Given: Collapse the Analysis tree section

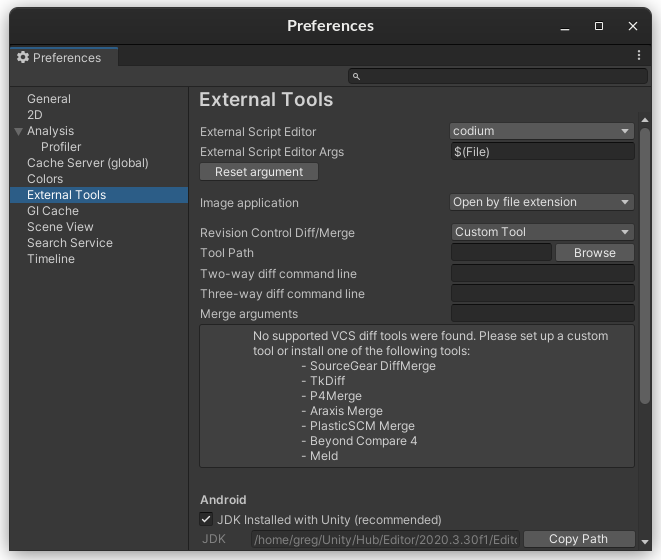Looking at the screenshot, I should tap(18, 131).
